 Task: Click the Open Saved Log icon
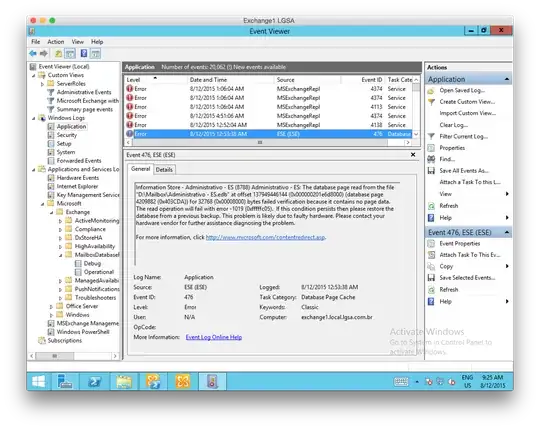point(431,91)
